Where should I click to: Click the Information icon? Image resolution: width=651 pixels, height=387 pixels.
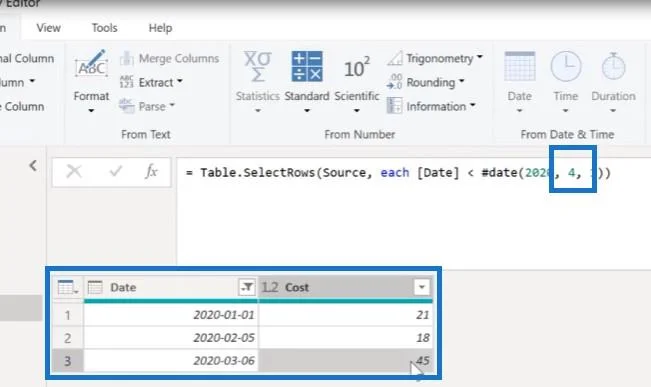pyautogui.click(x=394, y=105)
